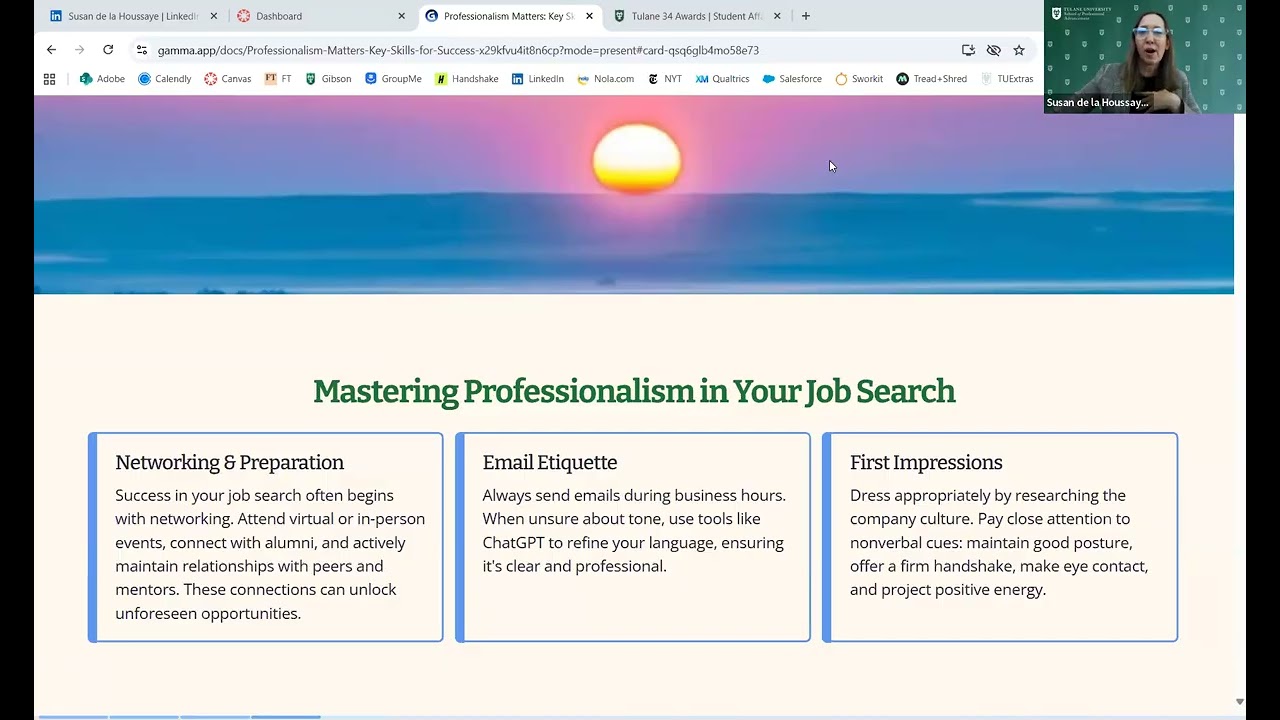Open the apps grid in bookmarks bar
This screenshot has height=720, width=1280.
[x=49, y=79]
